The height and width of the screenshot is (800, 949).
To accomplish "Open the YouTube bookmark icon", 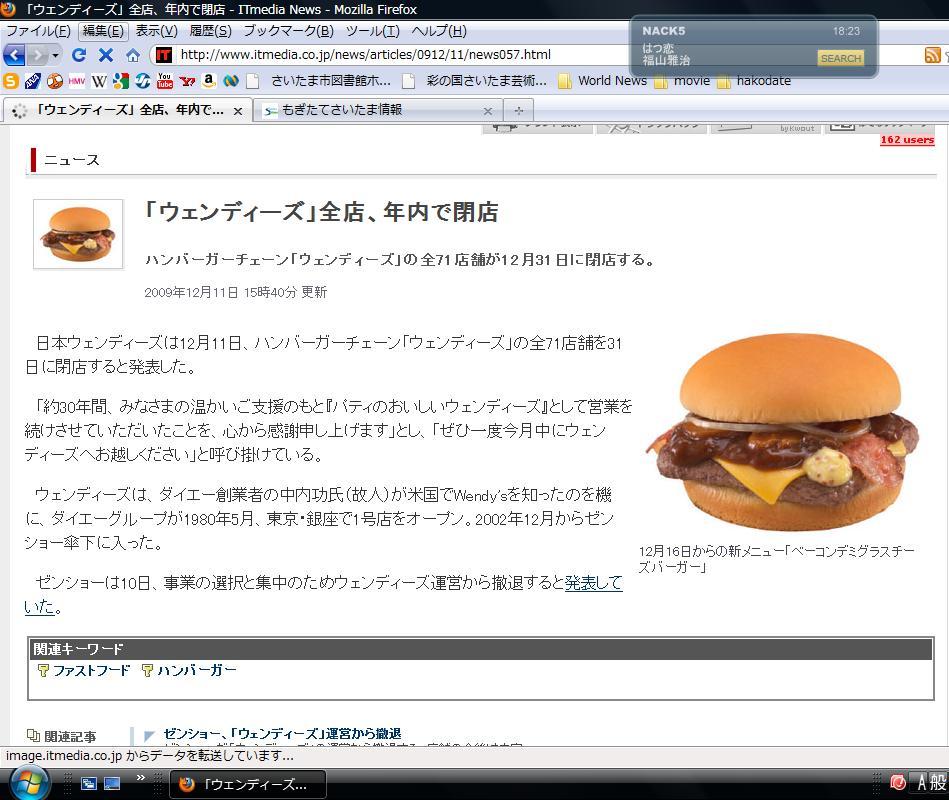I will (165, 80).
